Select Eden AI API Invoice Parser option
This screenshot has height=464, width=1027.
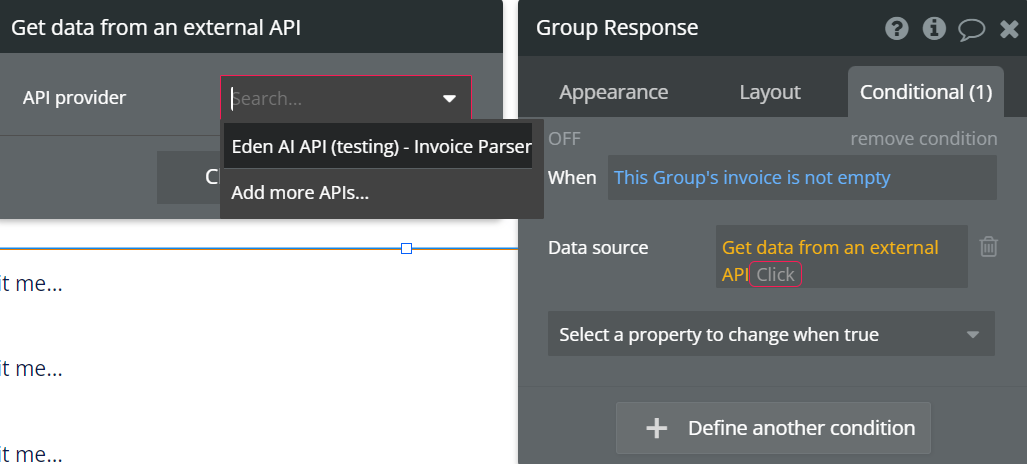pos(381,146)
